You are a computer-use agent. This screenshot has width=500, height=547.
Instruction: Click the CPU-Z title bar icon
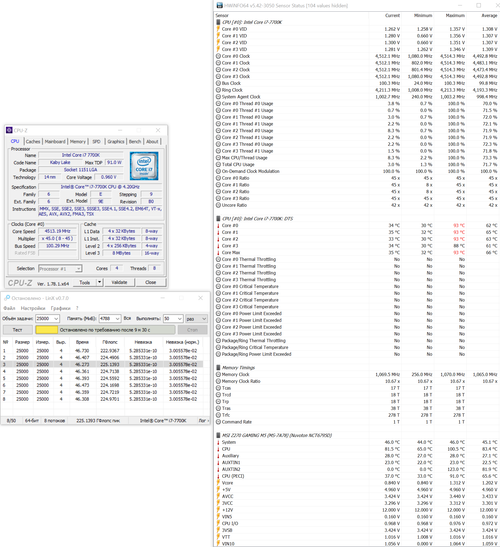9,130
